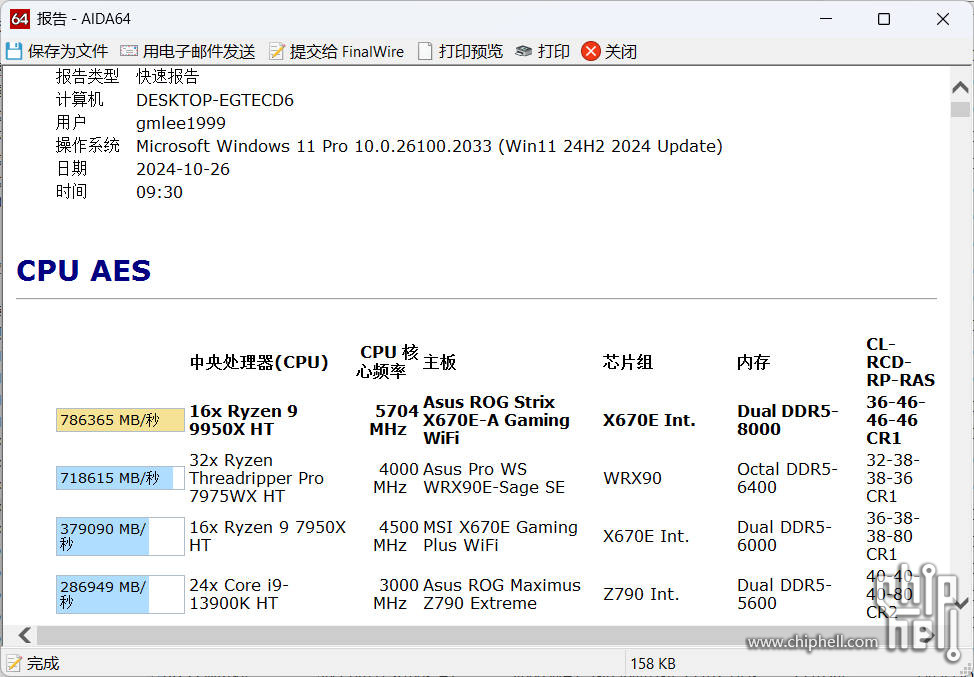Screen dimensions: 974x677
Task: Click the Dual DDR5-5600 memory cell
Action: point(784,594)
